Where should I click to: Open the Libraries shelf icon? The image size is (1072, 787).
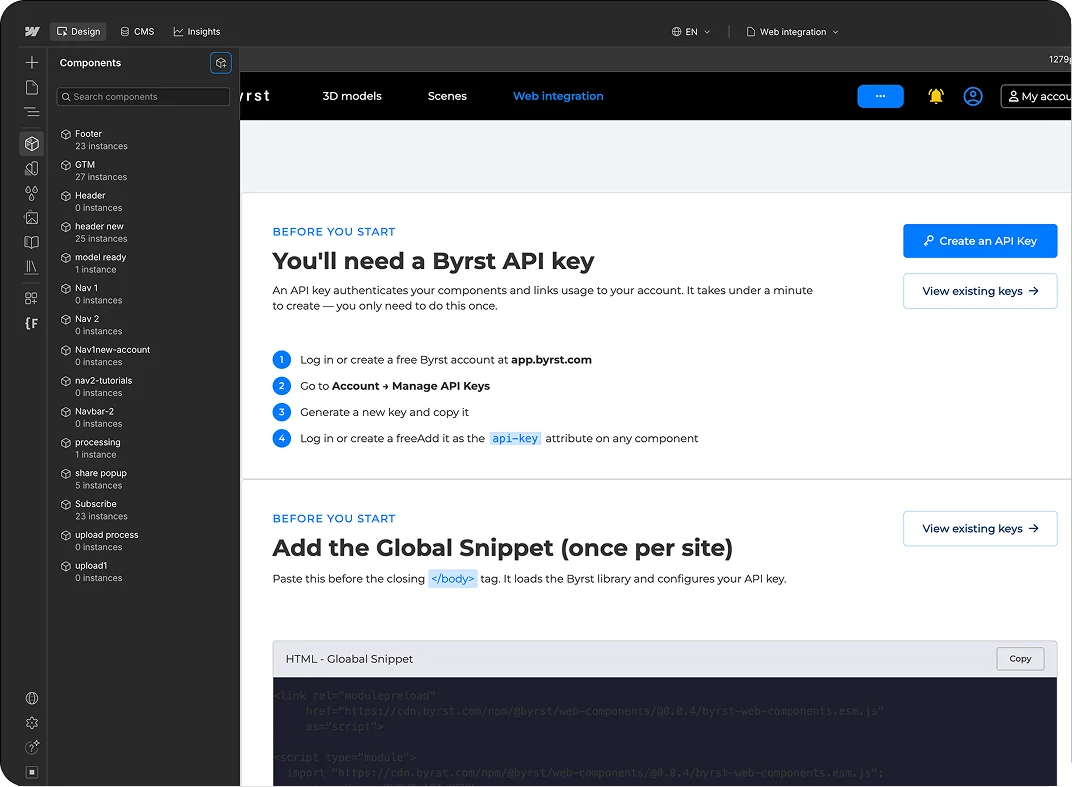click(x=31, y=267)
